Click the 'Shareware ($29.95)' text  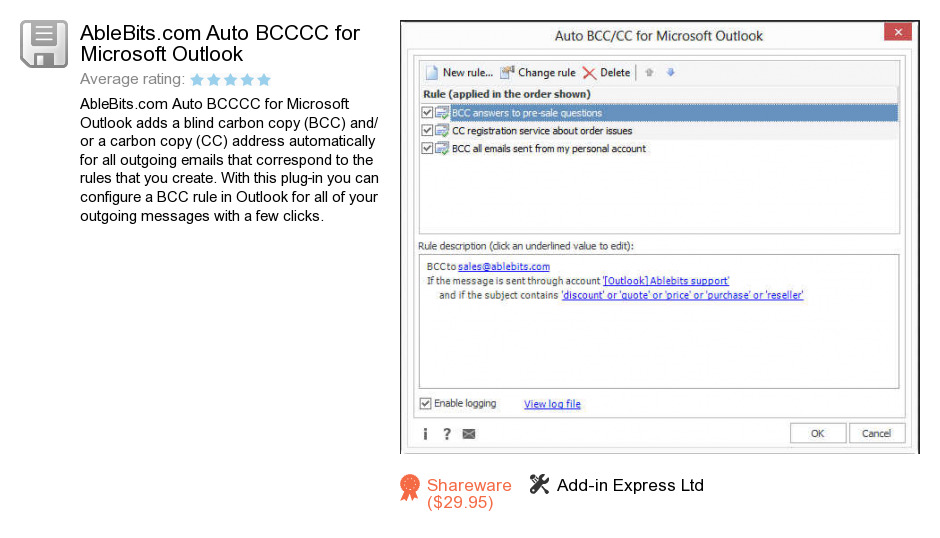tap(469, 494)
